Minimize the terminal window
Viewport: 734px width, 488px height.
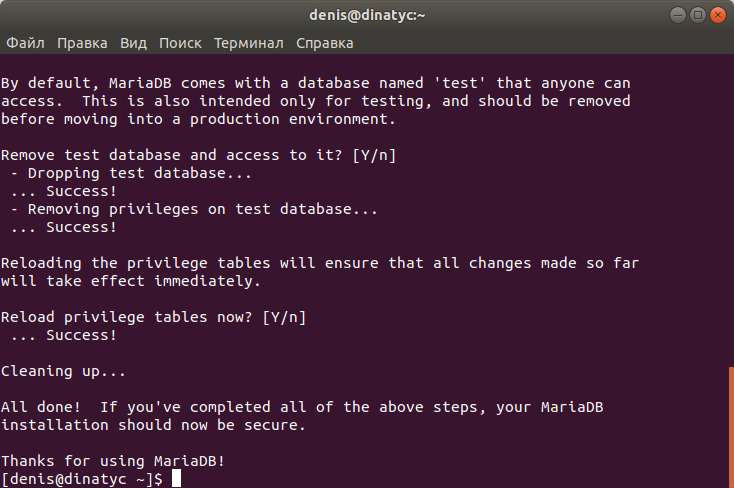click(677, 15)
